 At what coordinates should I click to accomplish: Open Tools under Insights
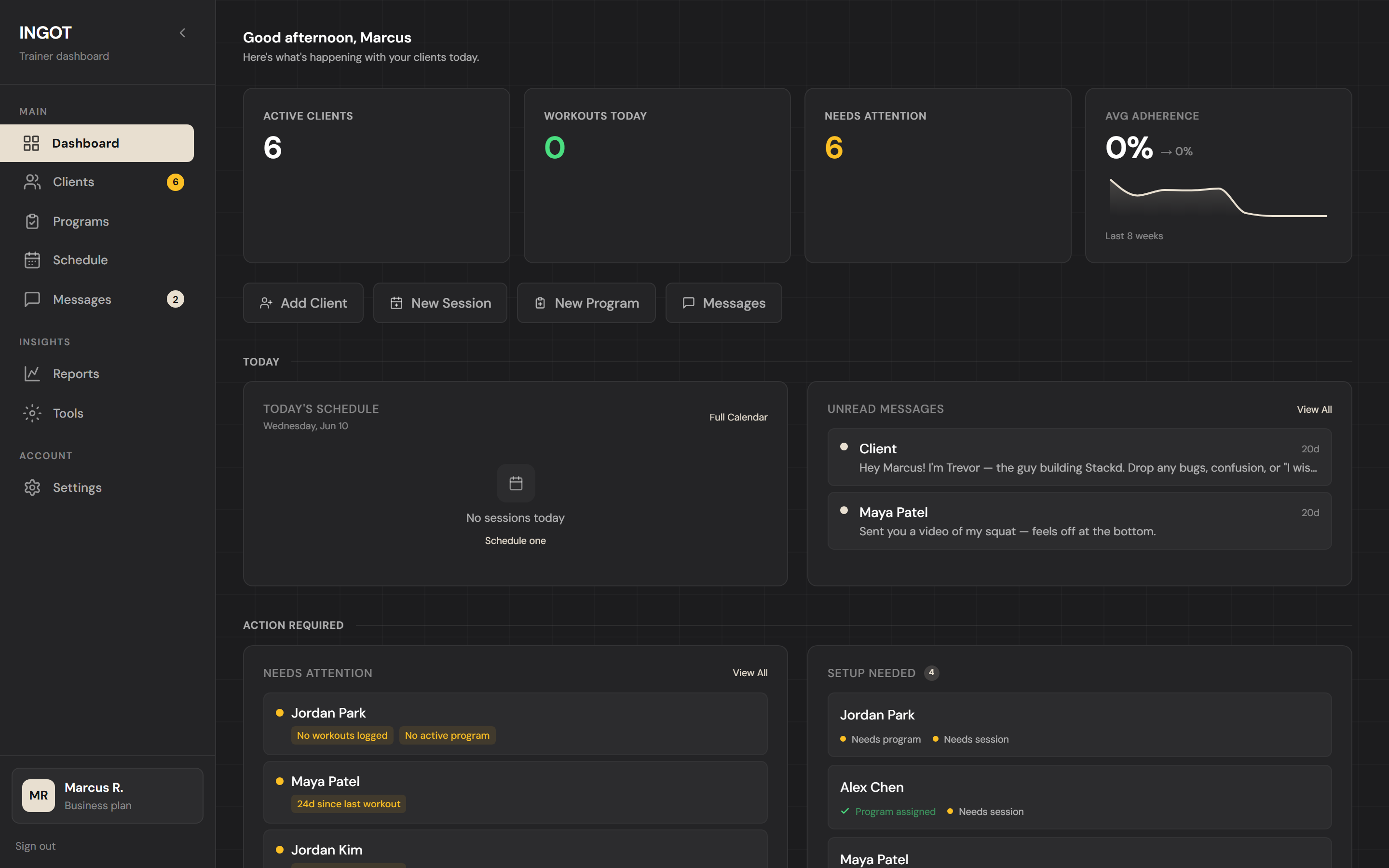(97, 413)
